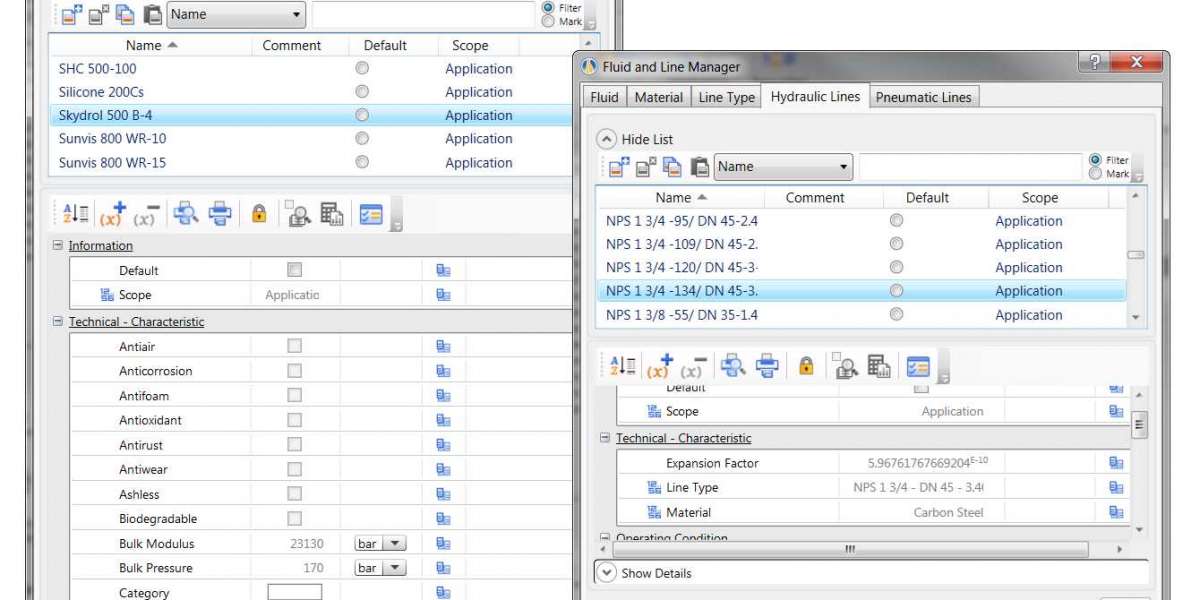Click the A-Z sort icon in the left fluid toolbar

pyautogui.click(x=75, y=214)
